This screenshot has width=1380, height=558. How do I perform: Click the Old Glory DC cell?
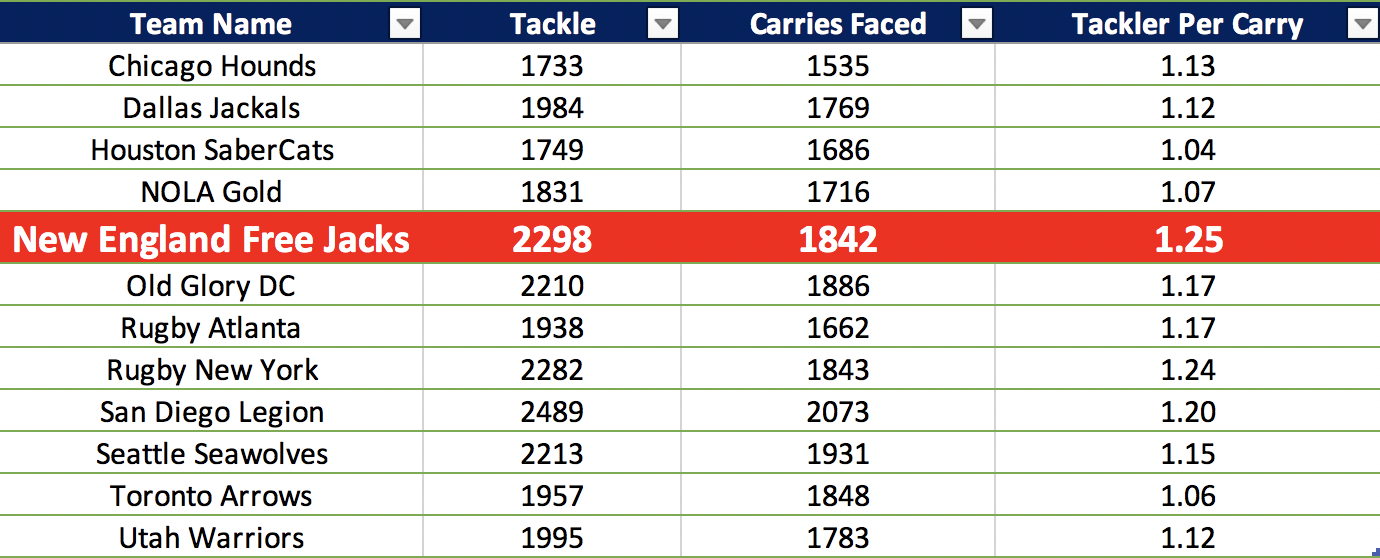click(x=212, y=287)
